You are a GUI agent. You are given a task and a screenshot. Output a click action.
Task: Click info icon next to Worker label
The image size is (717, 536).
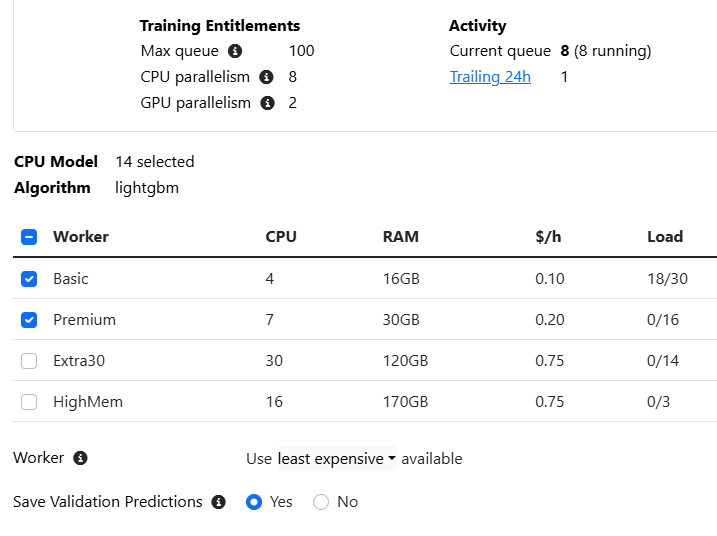pos(81,458)
